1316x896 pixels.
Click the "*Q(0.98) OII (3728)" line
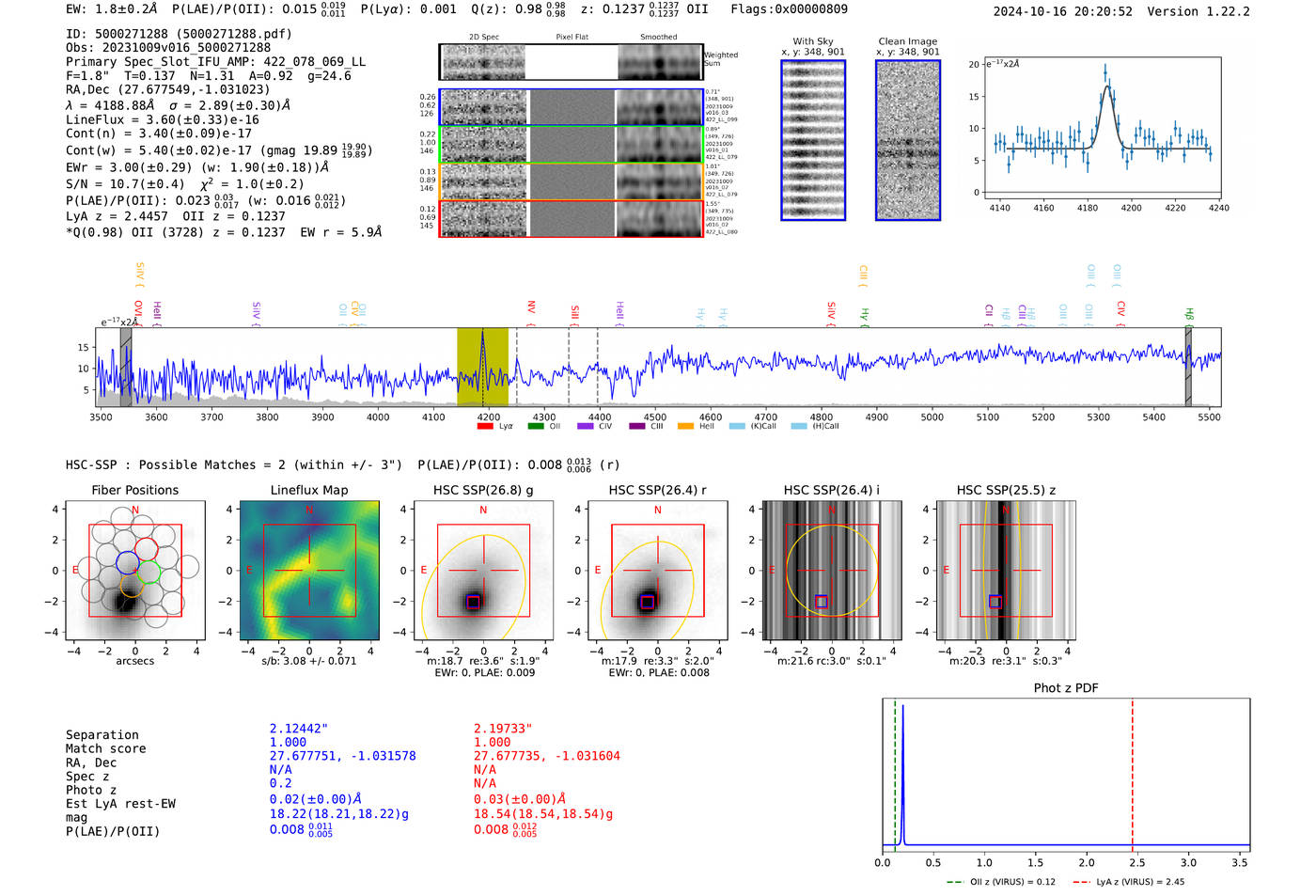[x=224, y=231]
